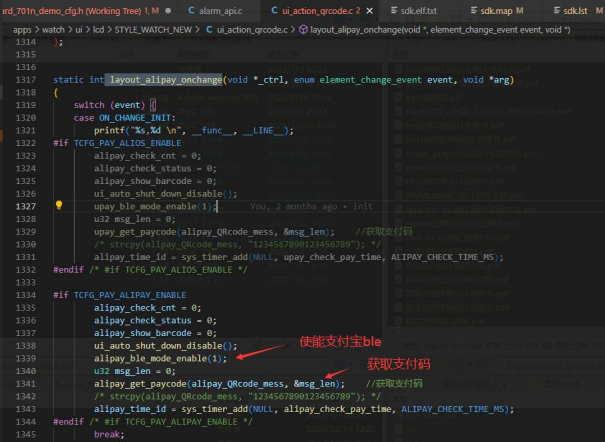Viewport: 605px width, 442px height.
Task: Click '#endif' on line 1332
Action: pos(68,270)
